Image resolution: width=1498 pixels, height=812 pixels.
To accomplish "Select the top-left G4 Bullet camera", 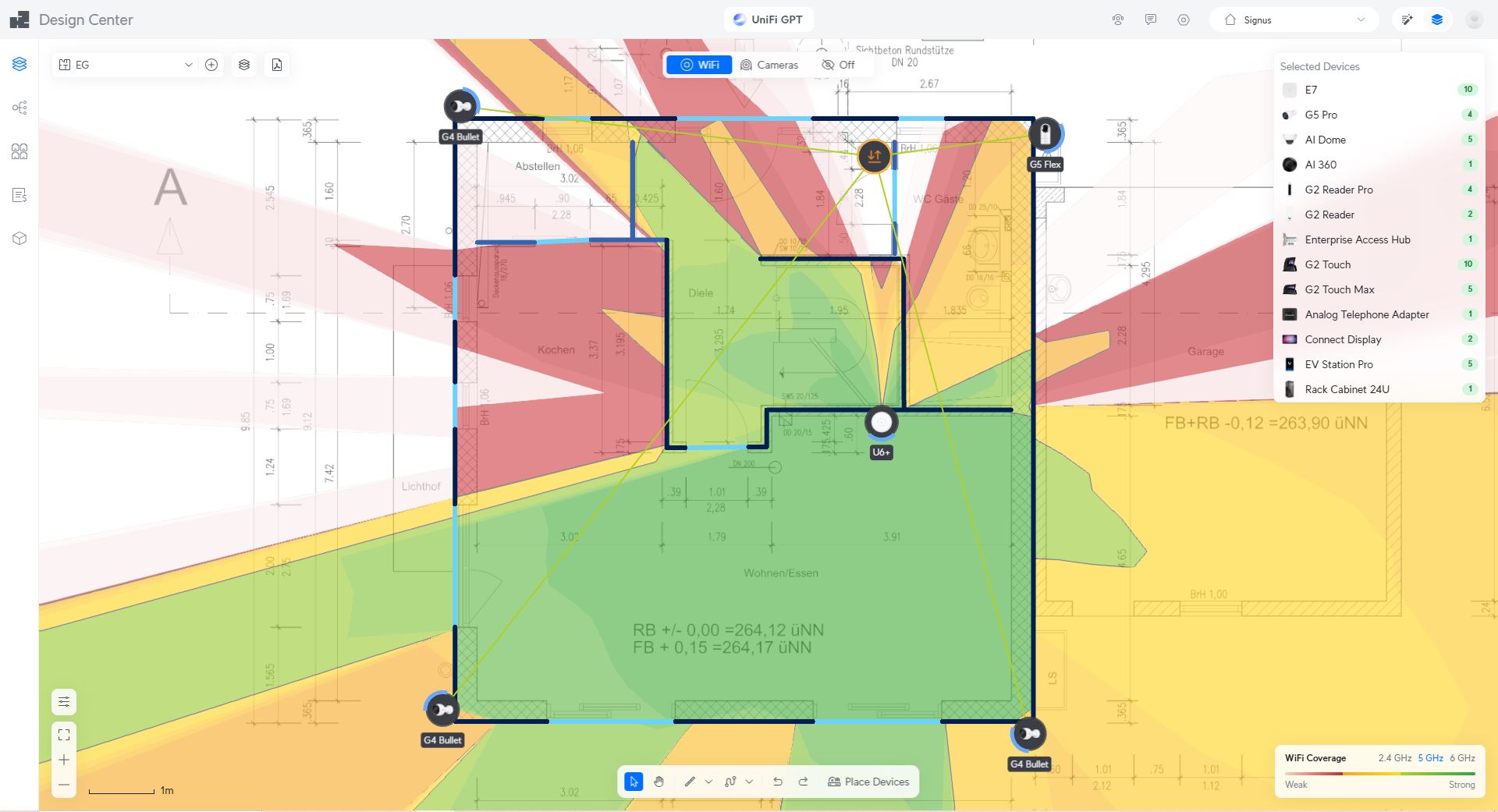I will tap(460, 106).
